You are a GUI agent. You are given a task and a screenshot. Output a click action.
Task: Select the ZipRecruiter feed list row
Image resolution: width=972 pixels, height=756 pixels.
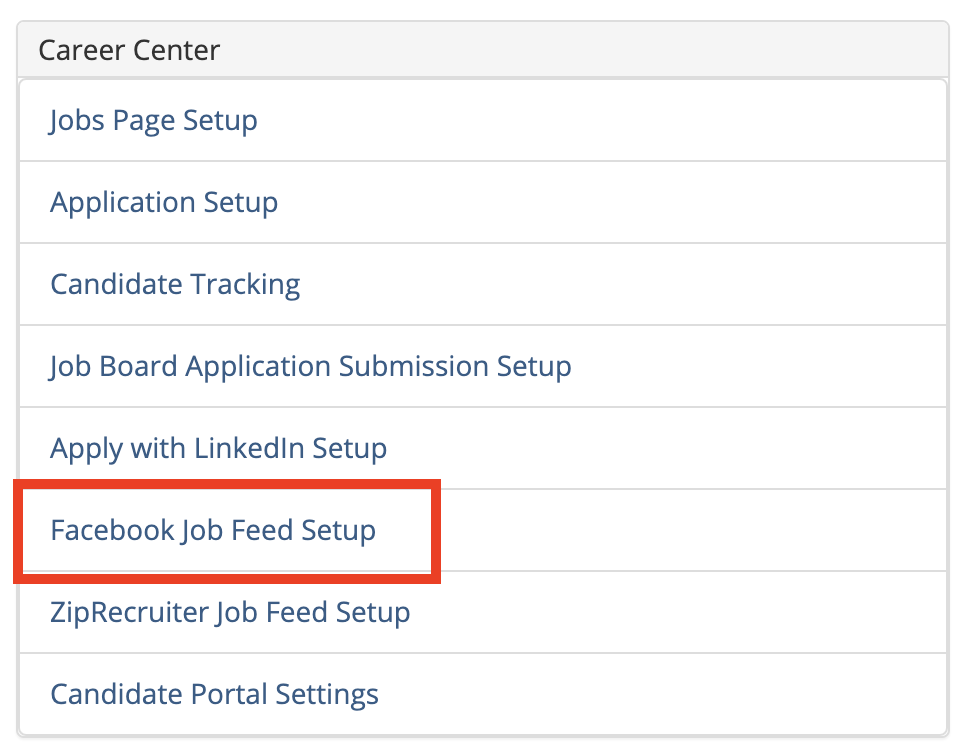coord(482,612)
